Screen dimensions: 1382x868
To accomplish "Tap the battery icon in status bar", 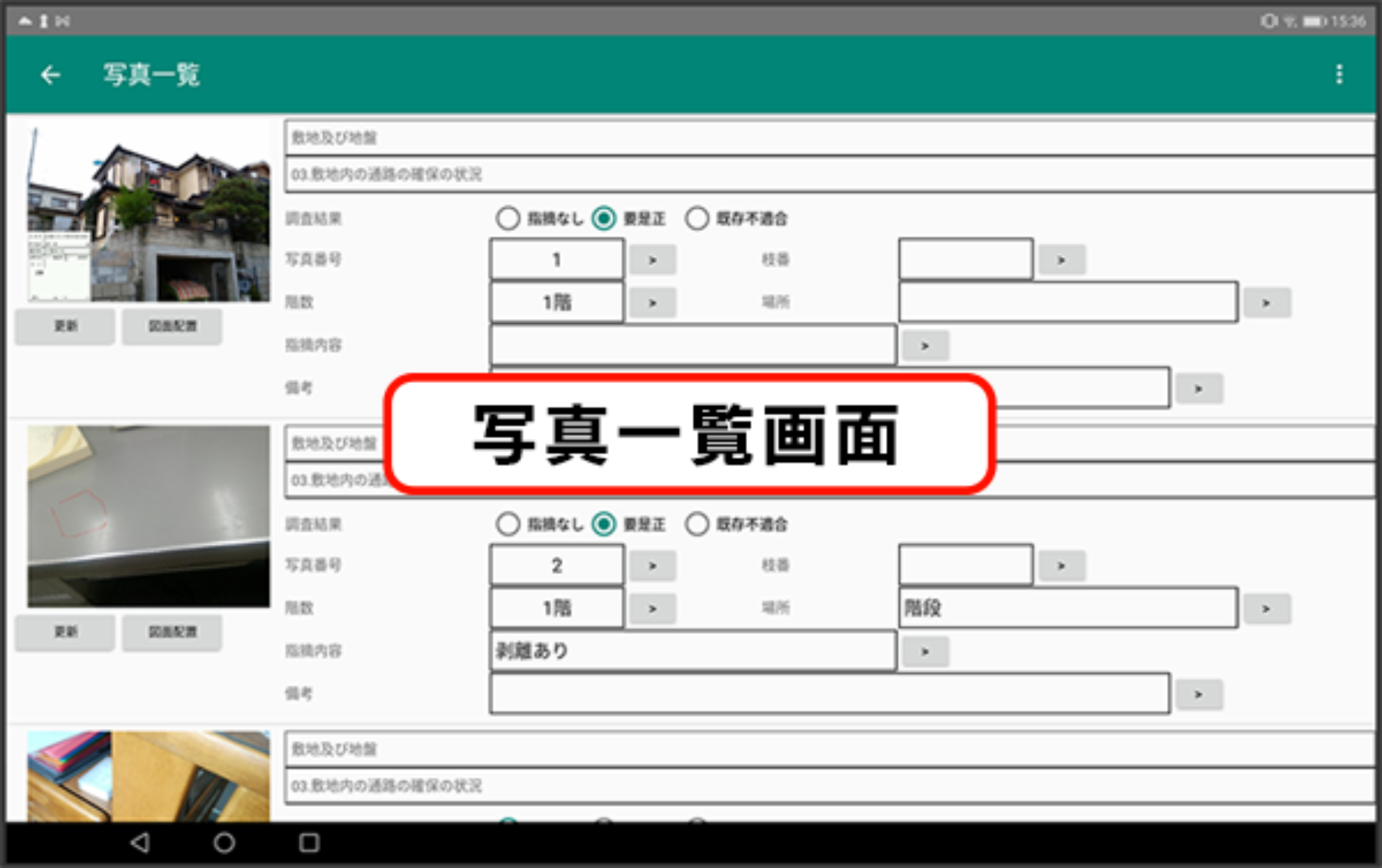I will click(x=1314, y=22).
